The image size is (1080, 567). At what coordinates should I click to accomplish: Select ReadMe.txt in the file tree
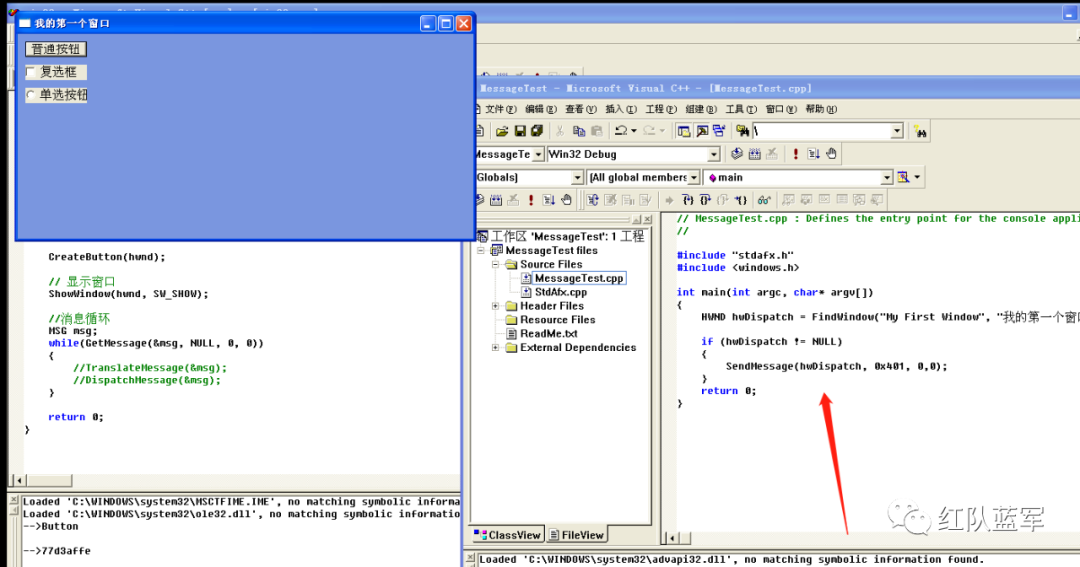pyautogui.click(x=548, y=333)
